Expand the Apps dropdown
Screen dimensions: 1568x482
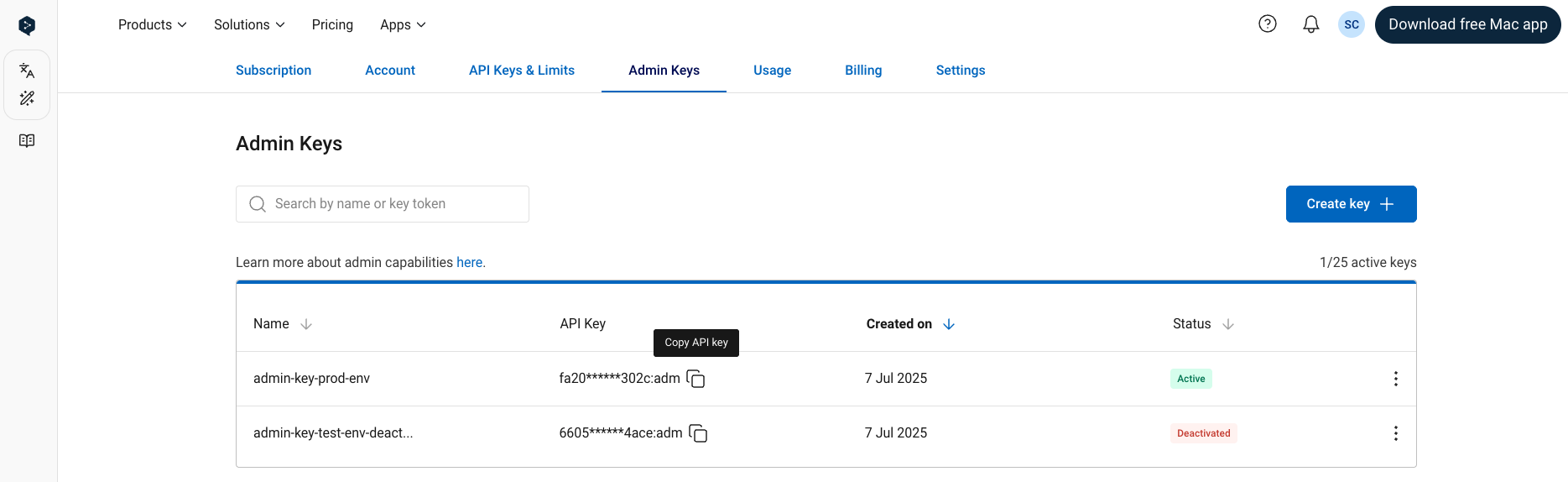(403, 25)
